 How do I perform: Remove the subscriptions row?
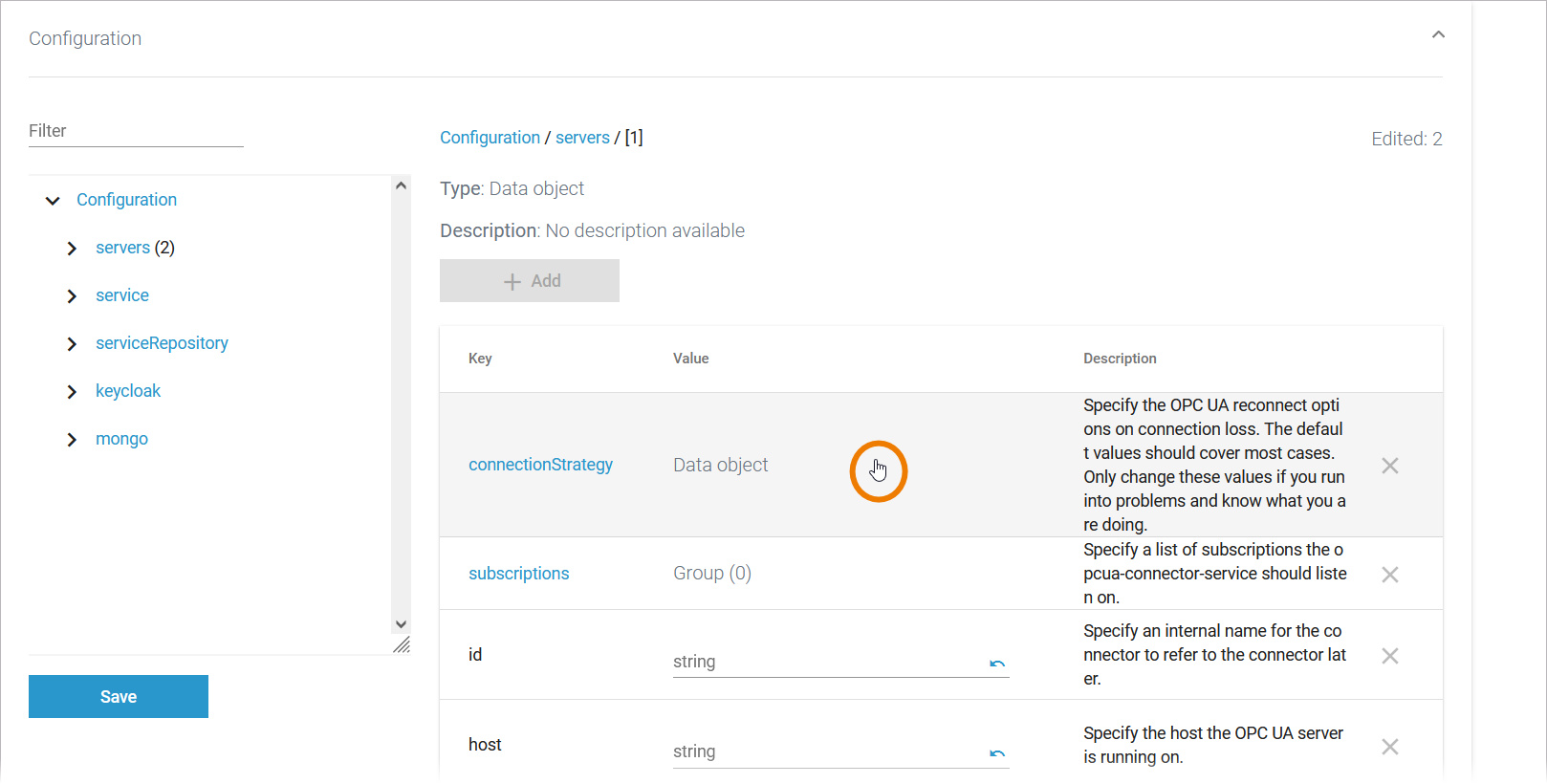[1390, 575]
